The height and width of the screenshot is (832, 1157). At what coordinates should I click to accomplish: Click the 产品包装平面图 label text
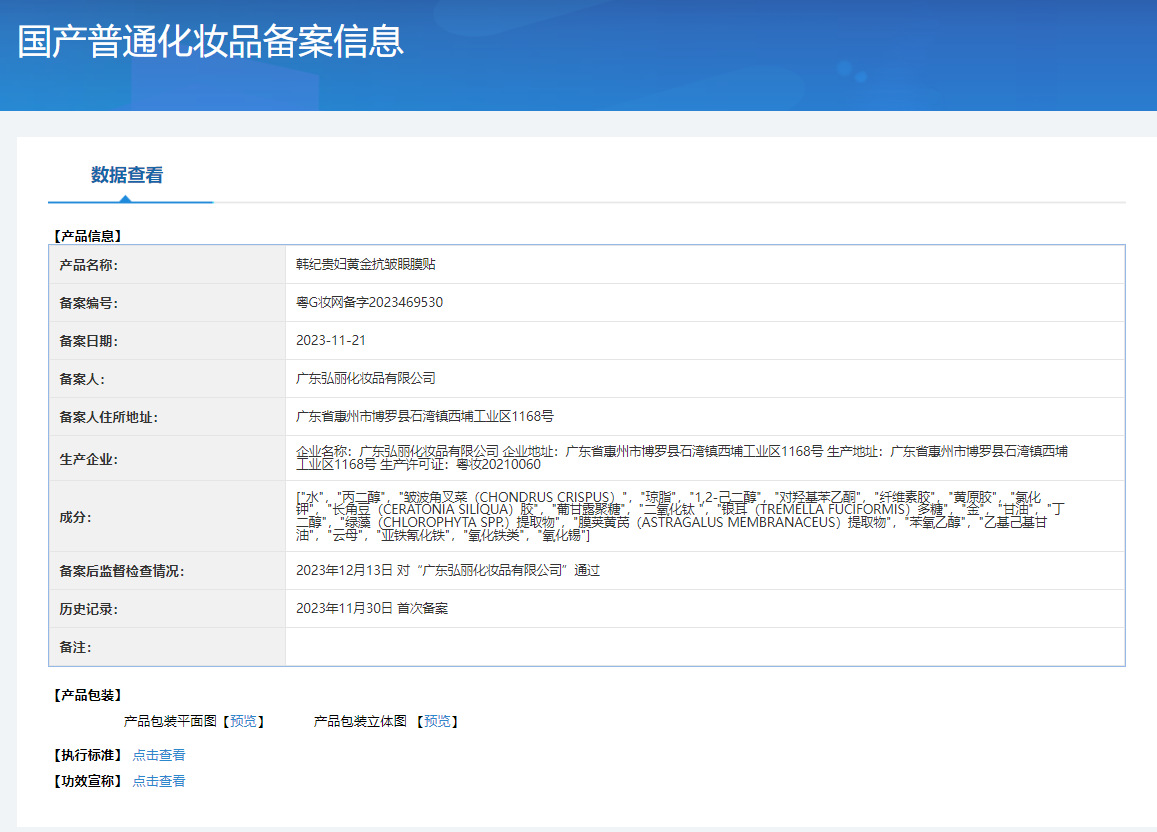[x=170, y=721]
